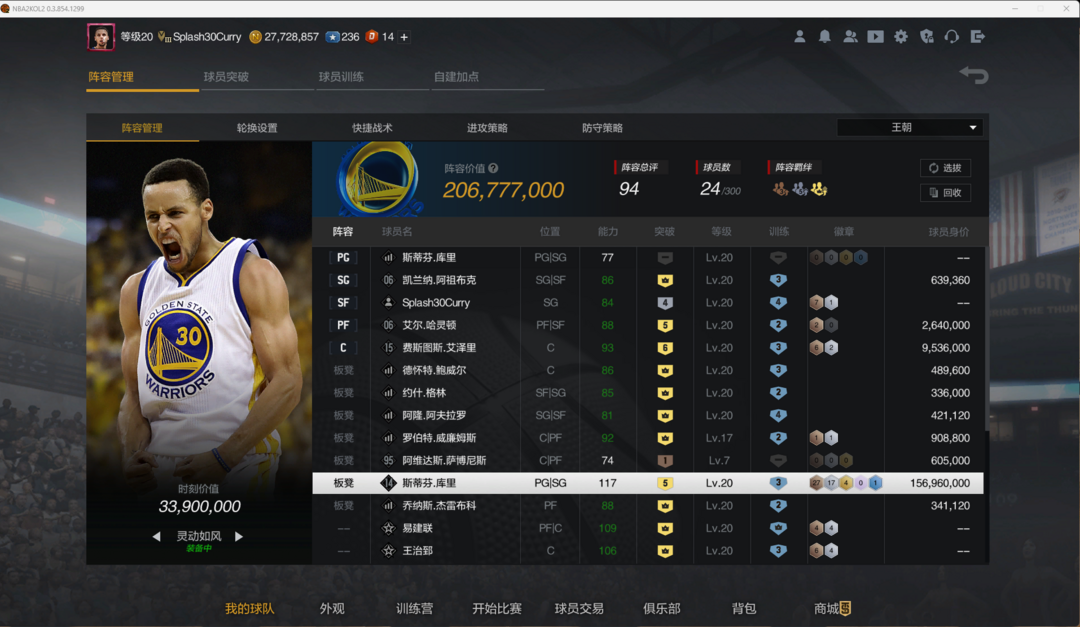The width and height of the screenshot is (1080, 627).
Task: Switch to previous badge with left arrow
Action: tap(156, 537)
